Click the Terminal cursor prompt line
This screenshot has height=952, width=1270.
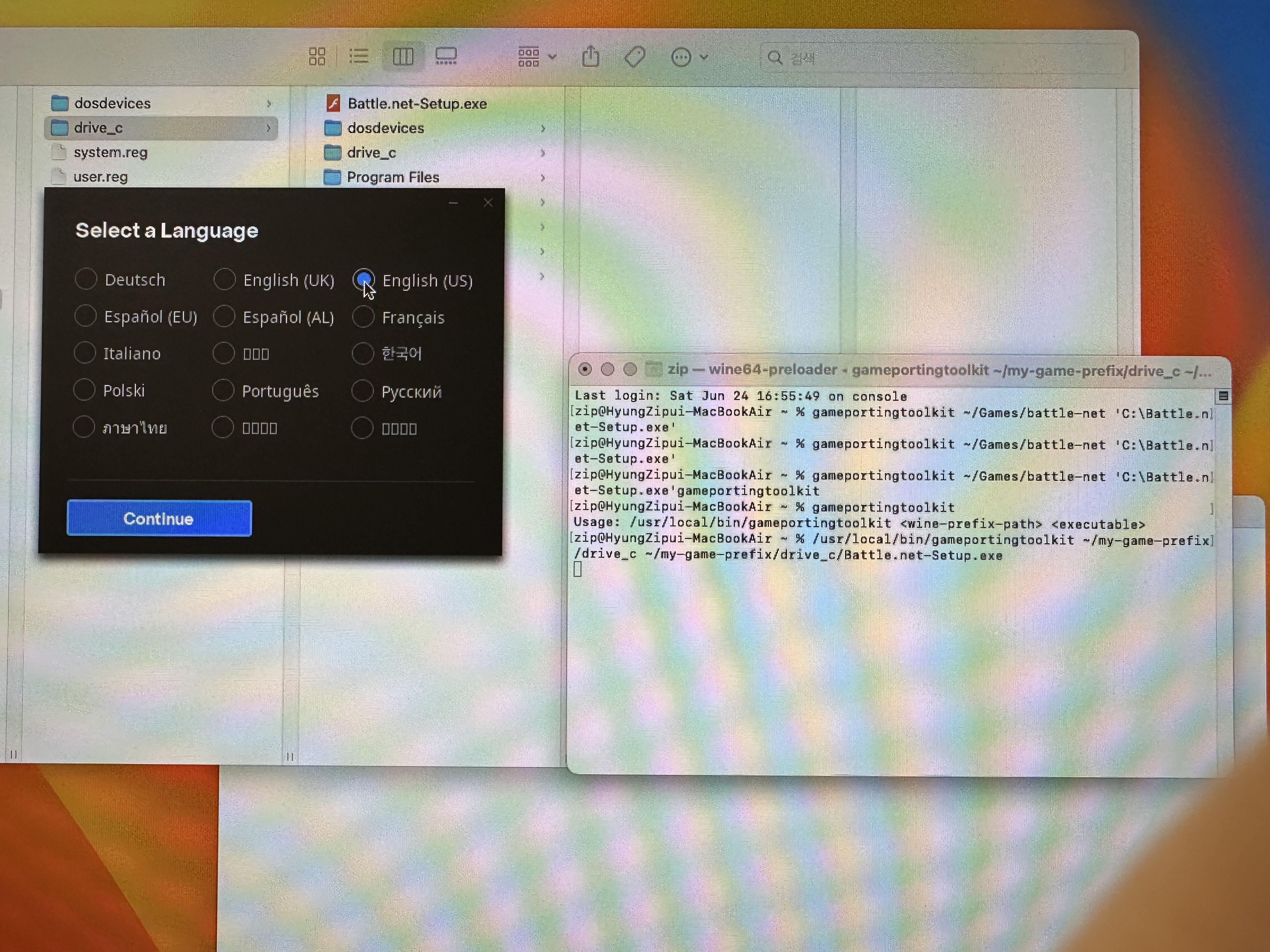coord(578,569)
